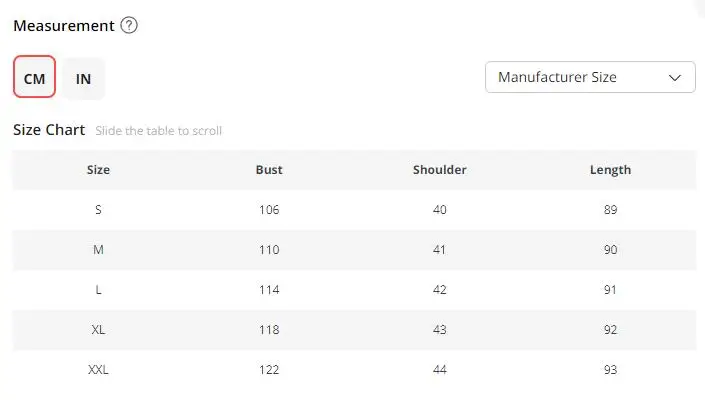Click the length value 93
The image size is (705, 400).
610,370
